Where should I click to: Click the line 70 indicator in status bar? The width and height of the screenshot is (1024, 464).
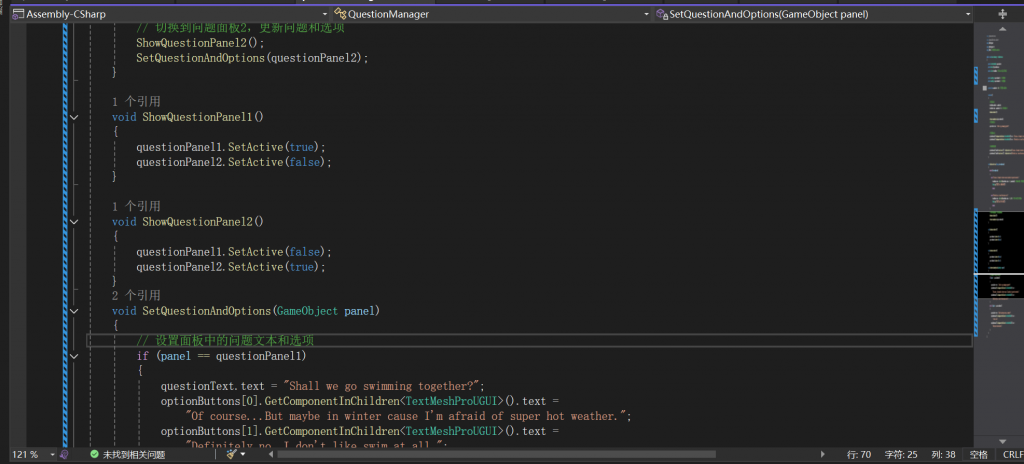coord(859,454)
